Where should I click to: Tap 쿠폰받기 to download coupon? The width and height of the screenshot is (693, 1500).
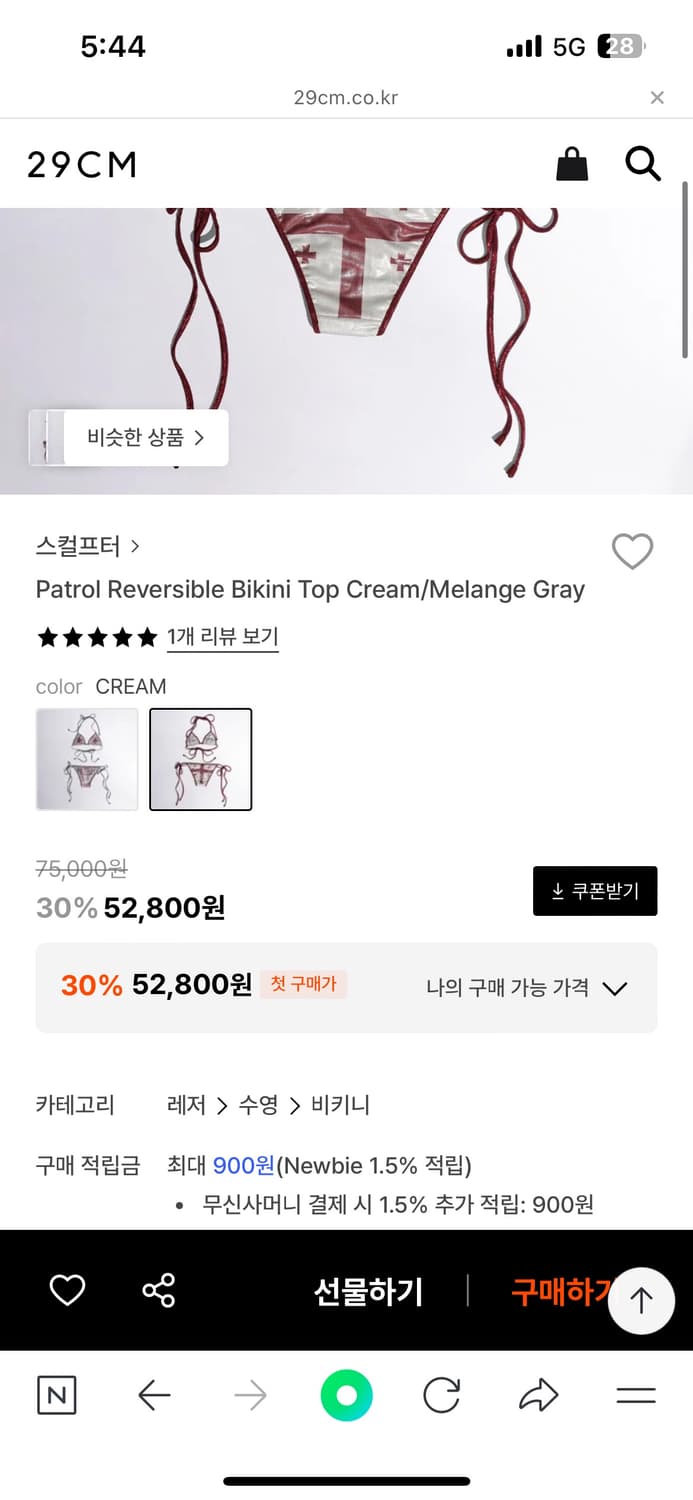pos(595,891)
